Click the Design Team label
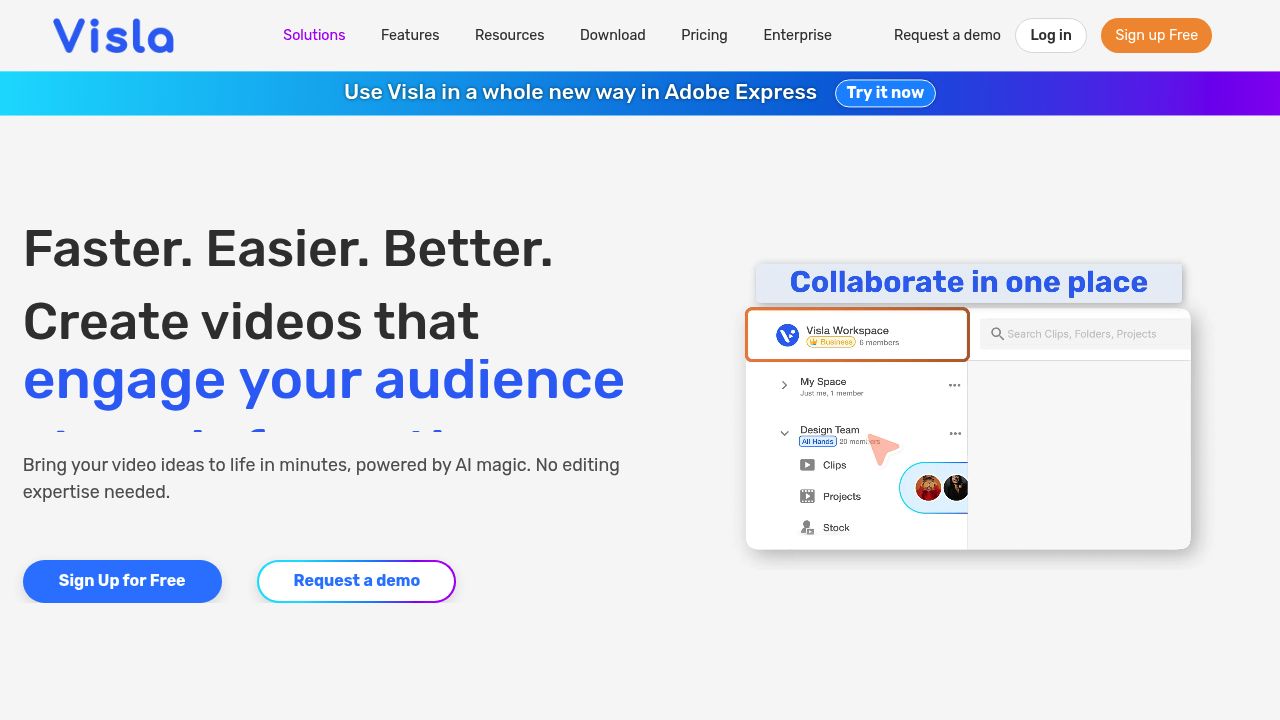Viewport: 1280px width, 720px height. pyautogui.click(x=829, y=429)
